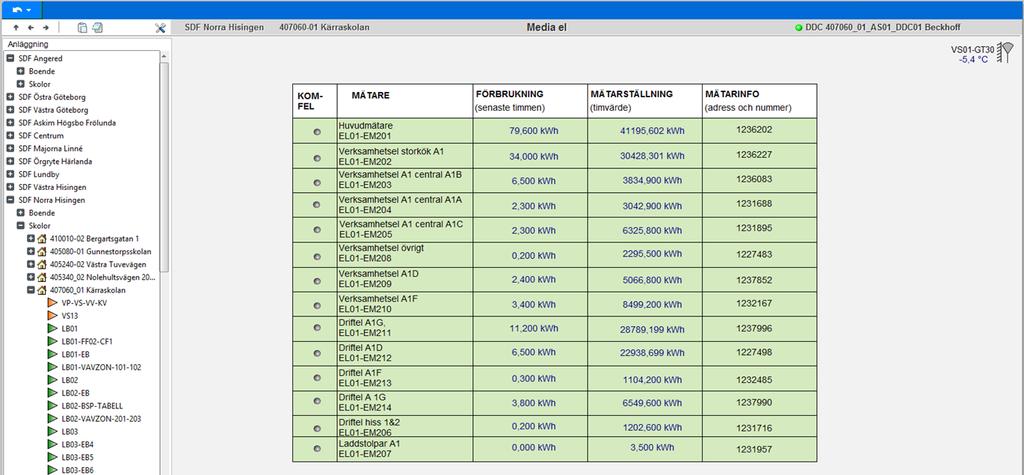Click KOM-FEL indicator for EL01-EM209 row
The image size is (1024, 475).
coord(317,281)
